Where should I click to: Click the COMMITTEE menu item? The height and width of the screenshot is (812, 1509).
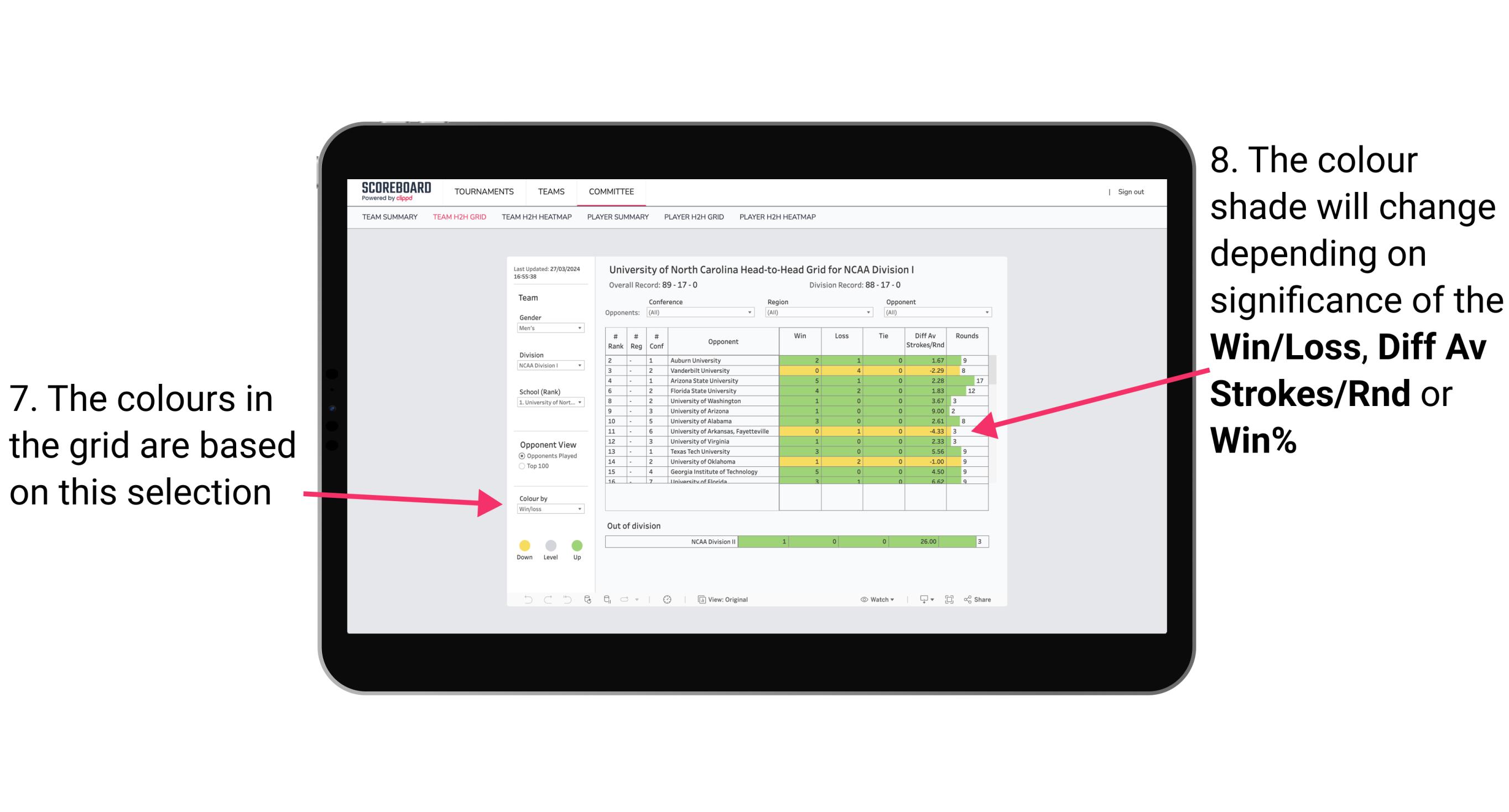[x=611, y=192]
